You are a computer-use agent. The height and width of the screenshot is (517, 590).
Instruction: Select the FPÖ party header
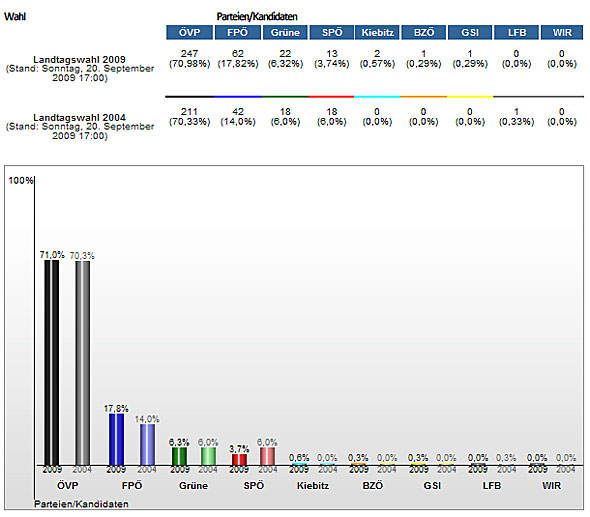237,32
